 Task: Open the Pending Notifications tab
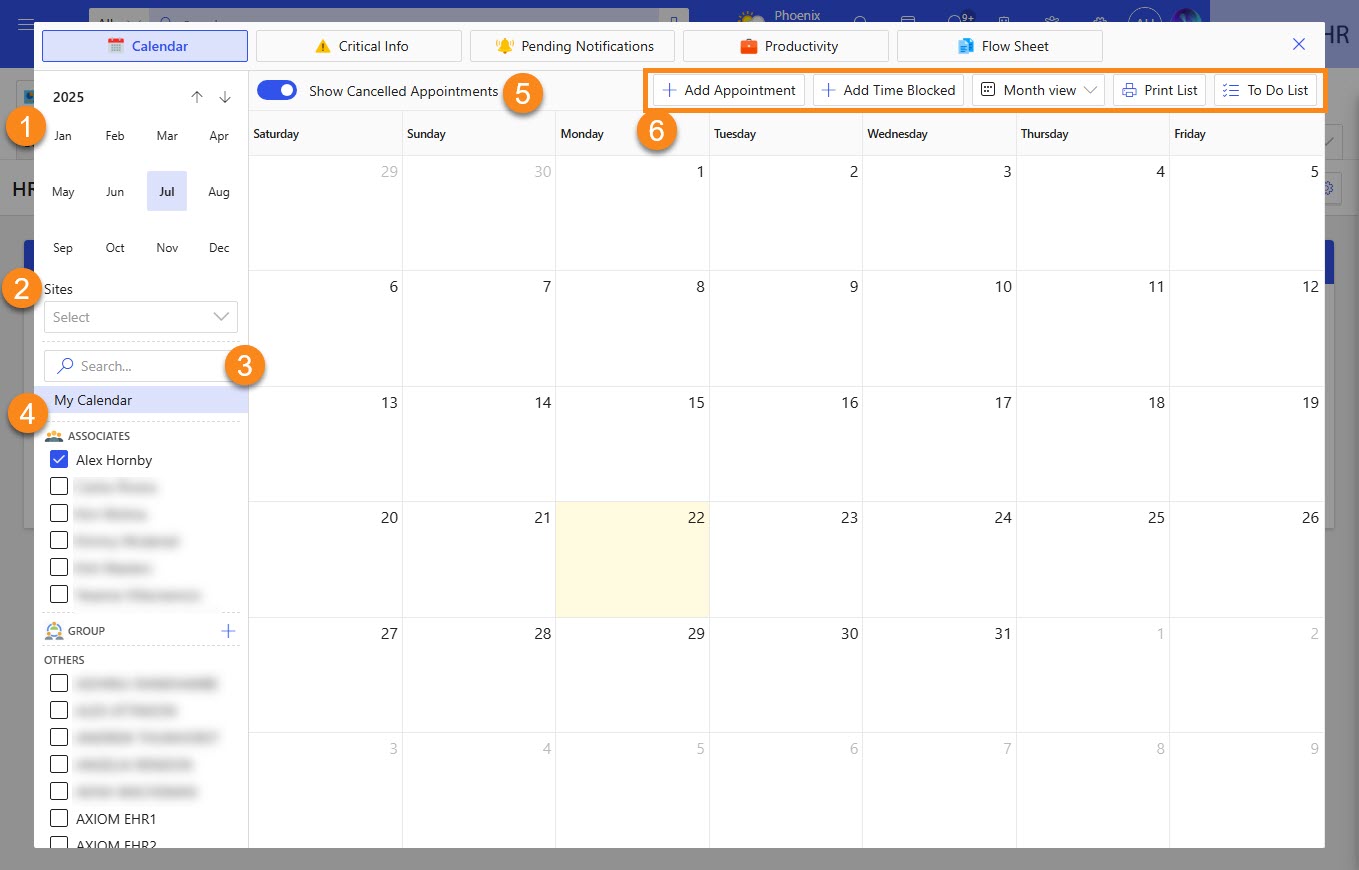coord(573,46)
